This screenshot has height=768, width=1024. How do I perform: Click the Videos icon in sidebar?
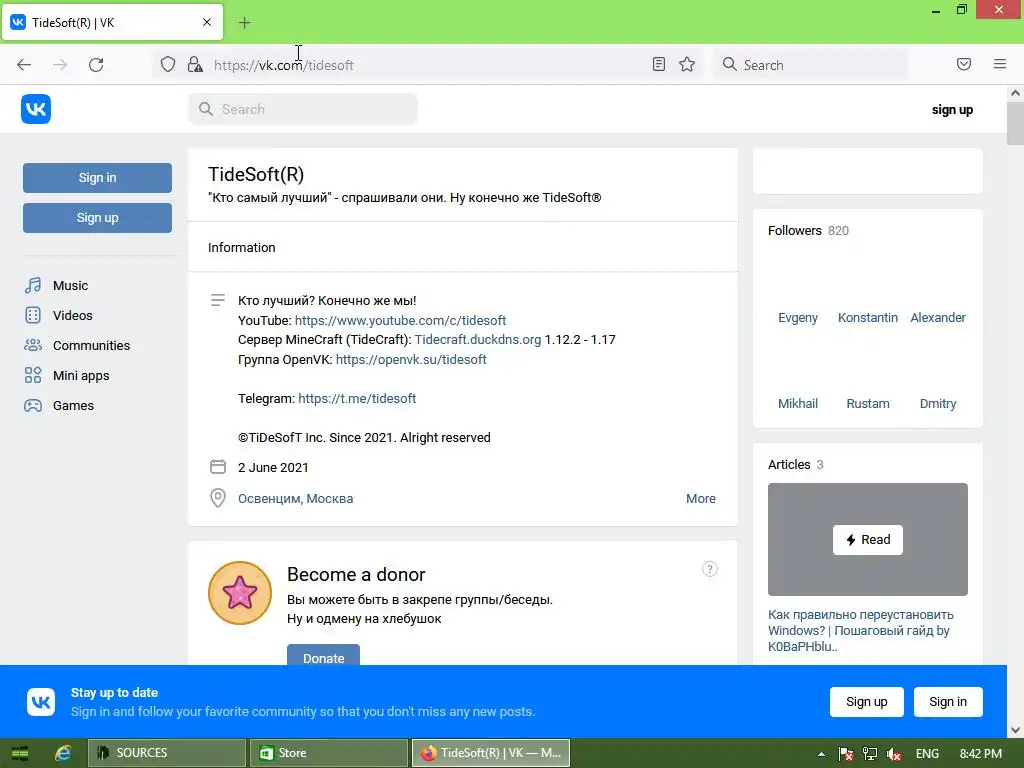point(33,315)
